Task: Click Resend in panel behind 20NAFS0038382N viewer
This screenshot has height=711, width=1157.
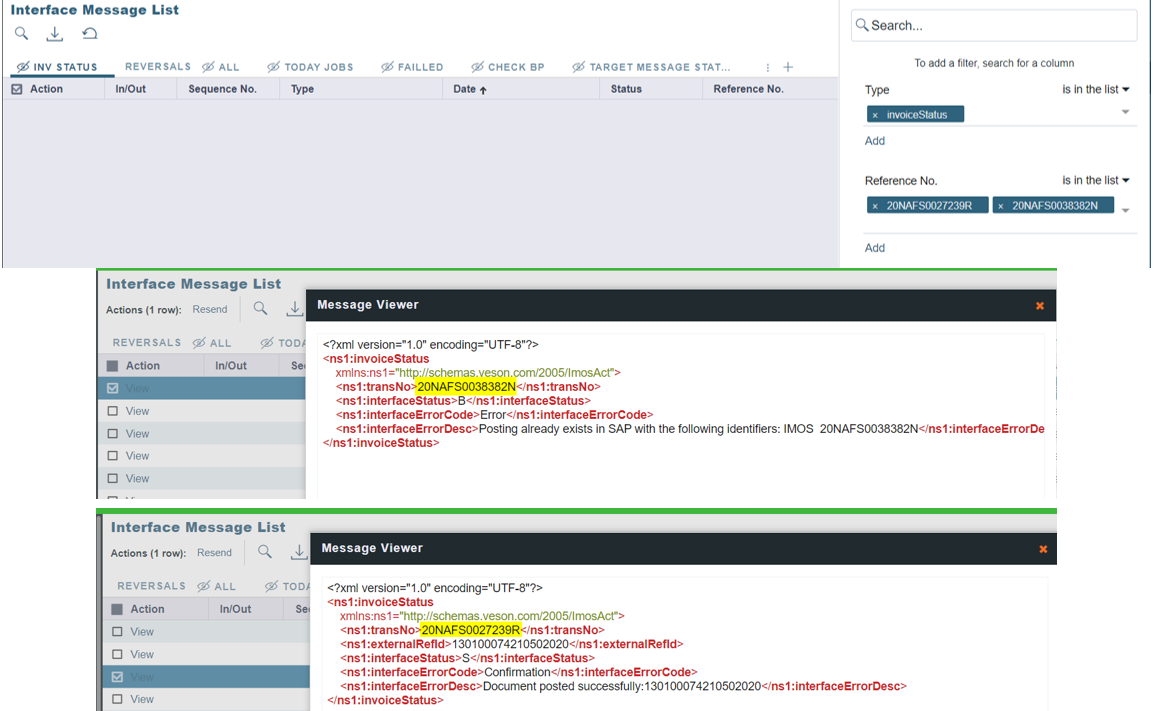Action: (210, 309)
